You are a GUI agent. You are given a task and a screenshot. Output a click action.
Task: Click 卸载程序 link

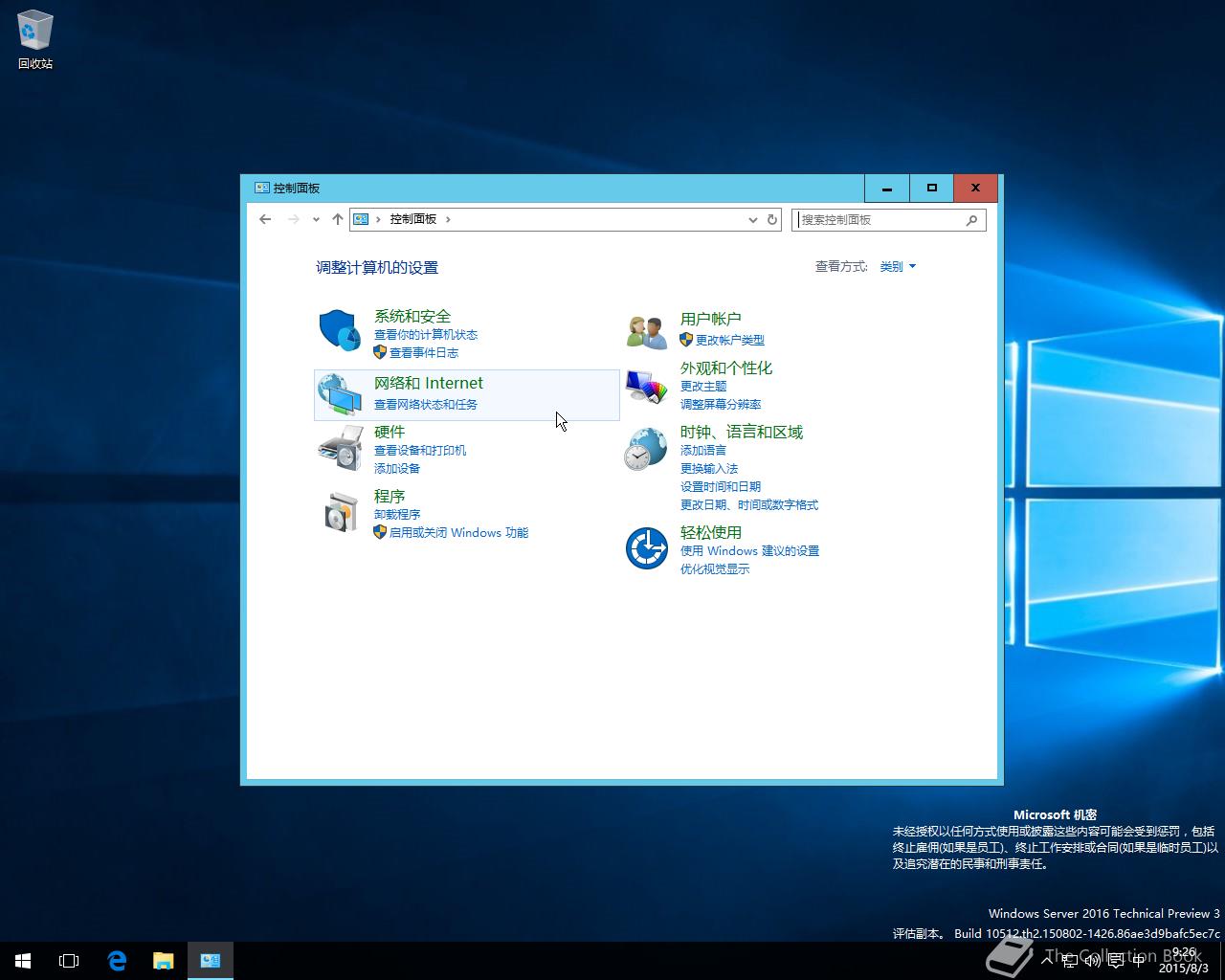pyautogui.click(x=397, y=515)
